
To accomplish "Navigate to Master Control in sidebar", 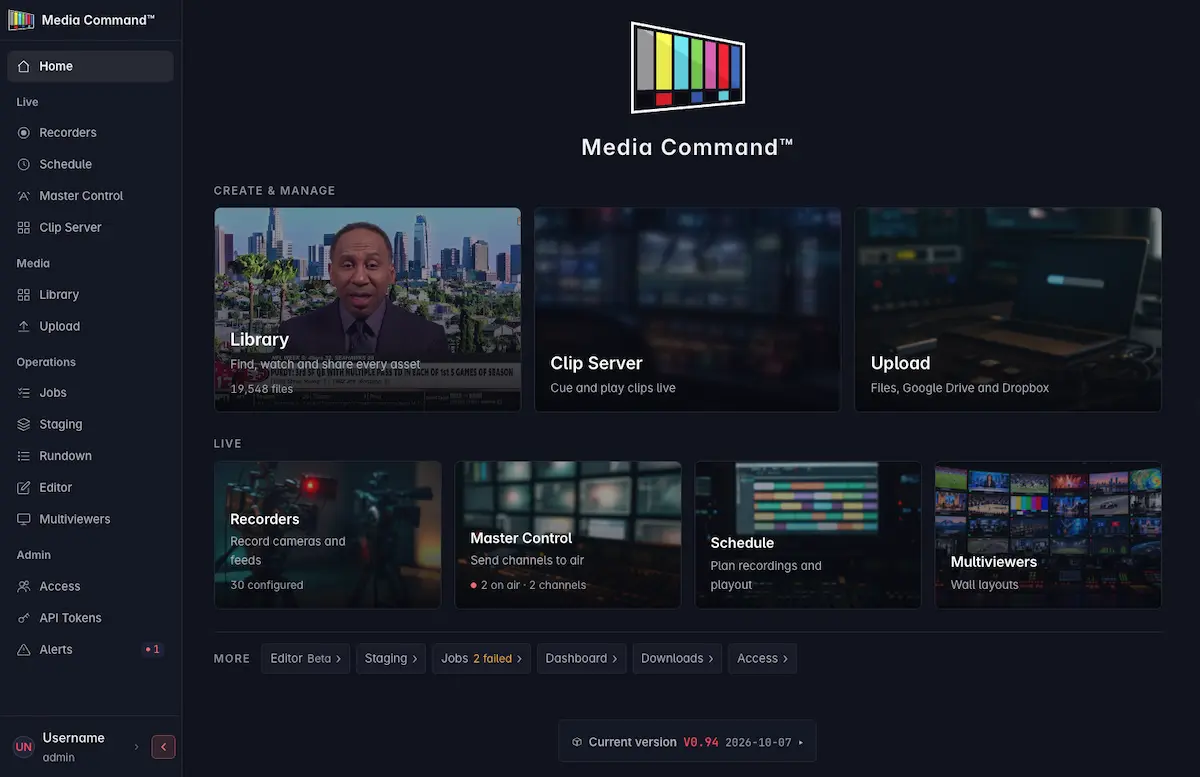I will pyautogui.click(x=90, y=196).
